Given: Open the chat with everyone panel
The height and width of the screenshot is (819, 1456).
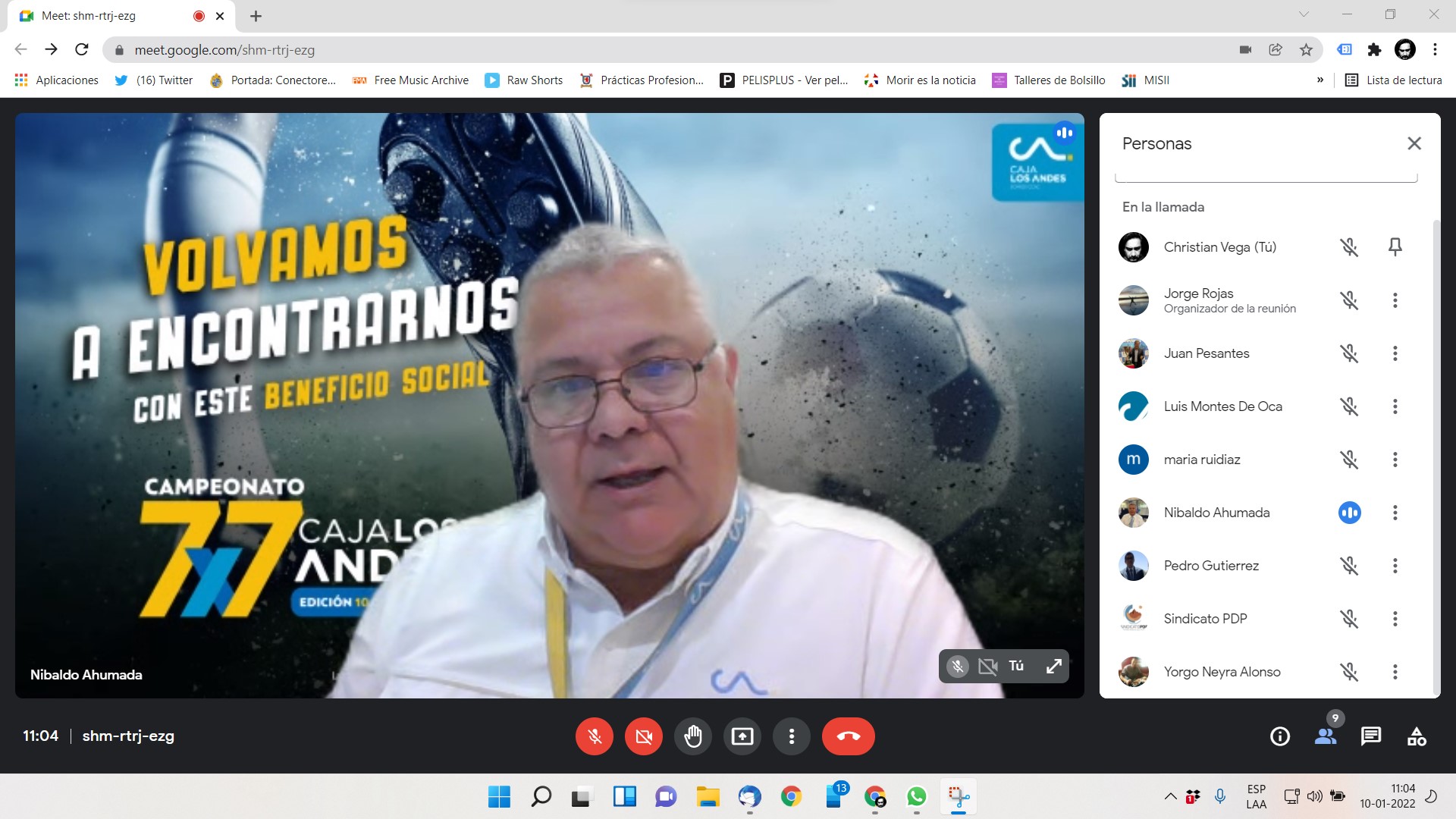Looking at the screenshot, I should pos(1370,736).
